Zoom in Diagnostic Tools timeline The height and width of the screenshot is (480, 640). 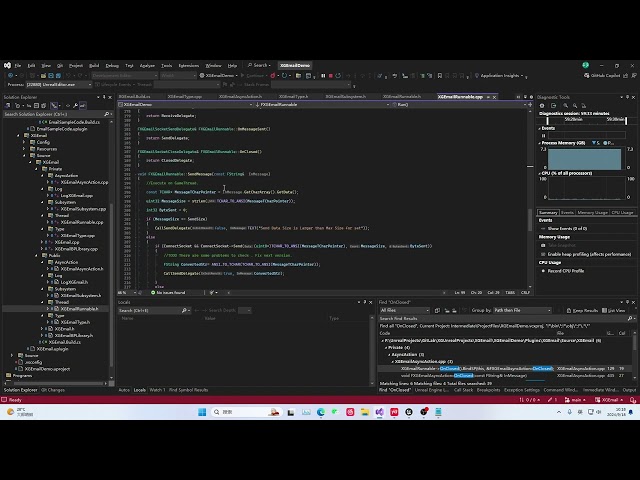(566, 106)
